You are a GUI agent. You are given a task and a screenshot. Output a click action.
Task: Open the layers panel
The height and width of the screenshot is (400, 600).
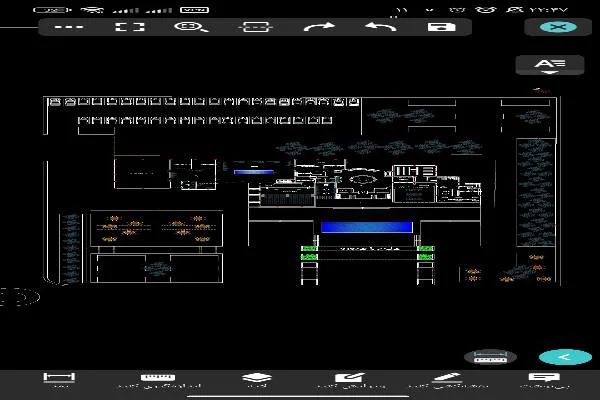click(256, 381)
